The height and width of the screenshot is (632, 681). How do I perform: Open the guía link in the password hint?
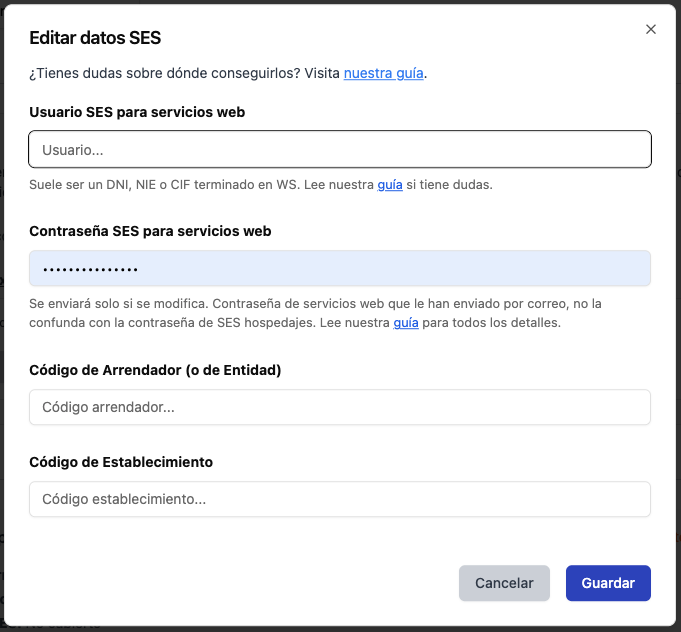[406, 324]
